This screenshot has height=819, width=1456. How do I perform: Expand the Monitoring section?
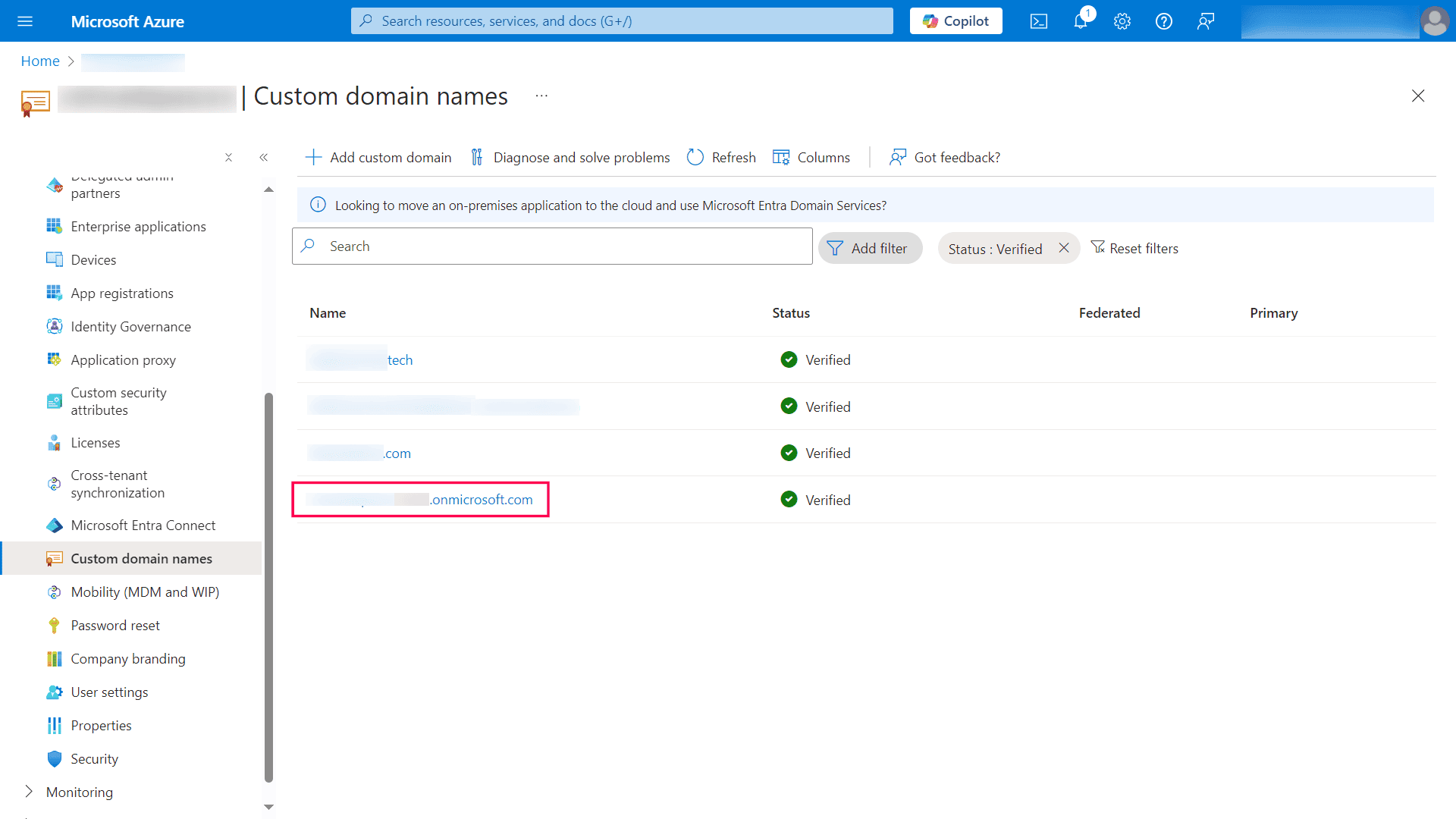[x=80, y=792]
